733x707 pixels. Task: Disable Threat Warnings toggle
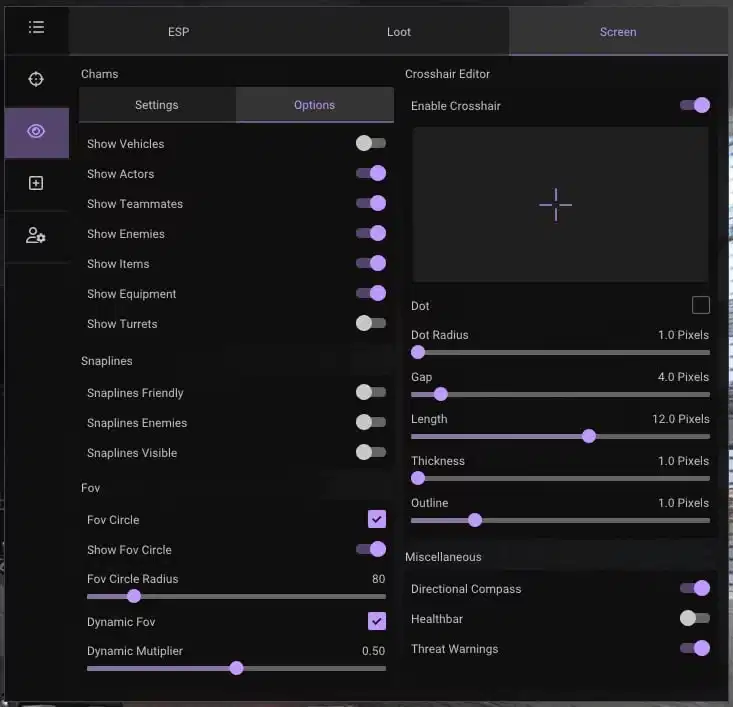[x=695, y=648]
